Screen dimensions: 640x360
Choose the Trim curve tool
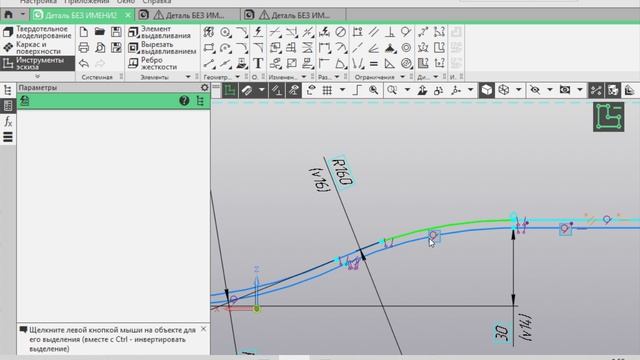(x=275, y=32)
